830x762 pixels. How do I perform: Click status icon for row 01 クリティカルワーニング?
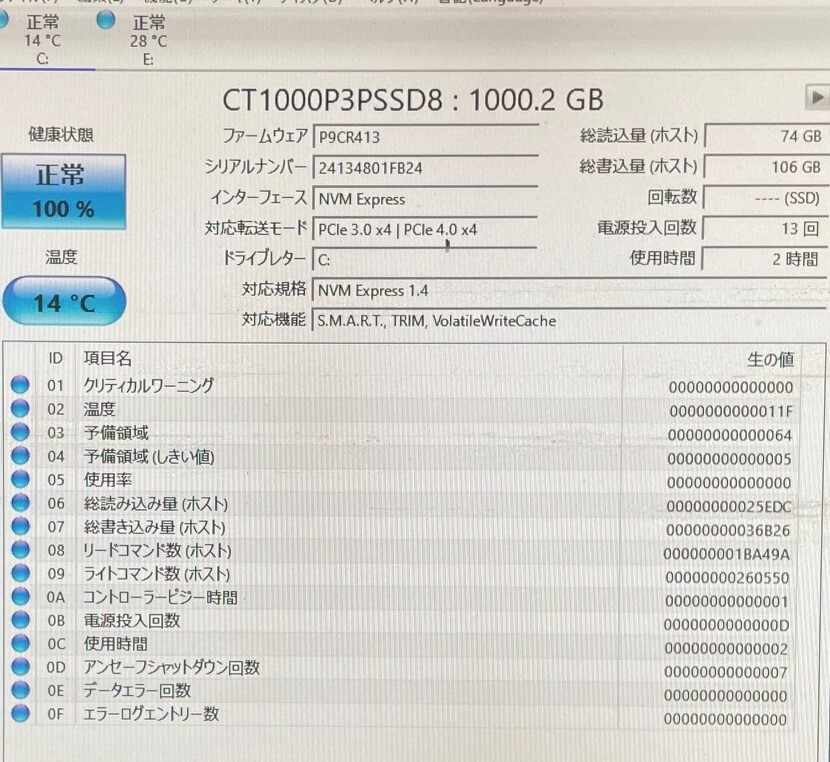(20, 385)
